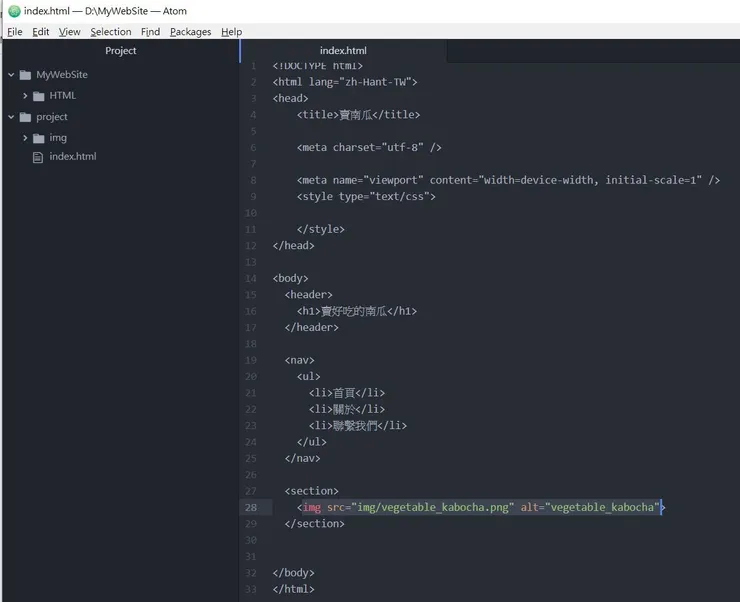740x602 pixels.
Task: Click the opening ul tag
Action: tap(309, 376)
